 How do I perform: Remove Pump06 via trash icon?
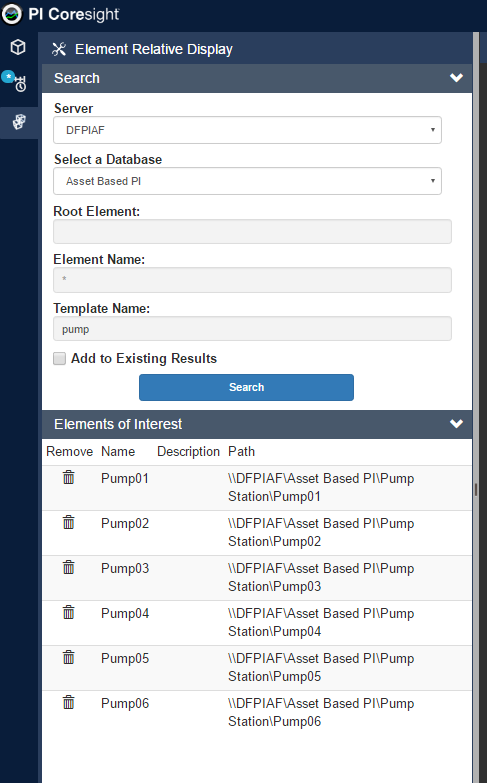click(x=68, y=702)
